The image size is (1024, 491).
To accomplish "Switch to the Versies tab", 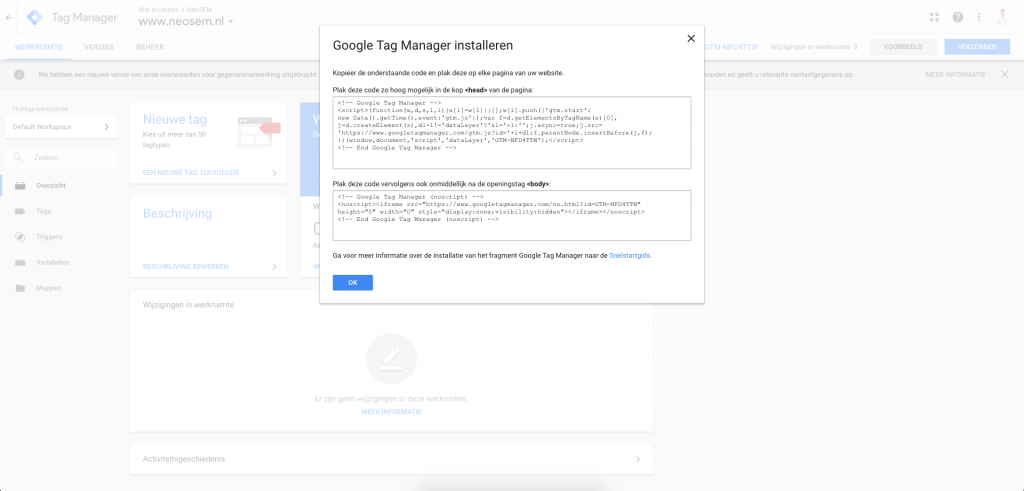I will [99, 47].
